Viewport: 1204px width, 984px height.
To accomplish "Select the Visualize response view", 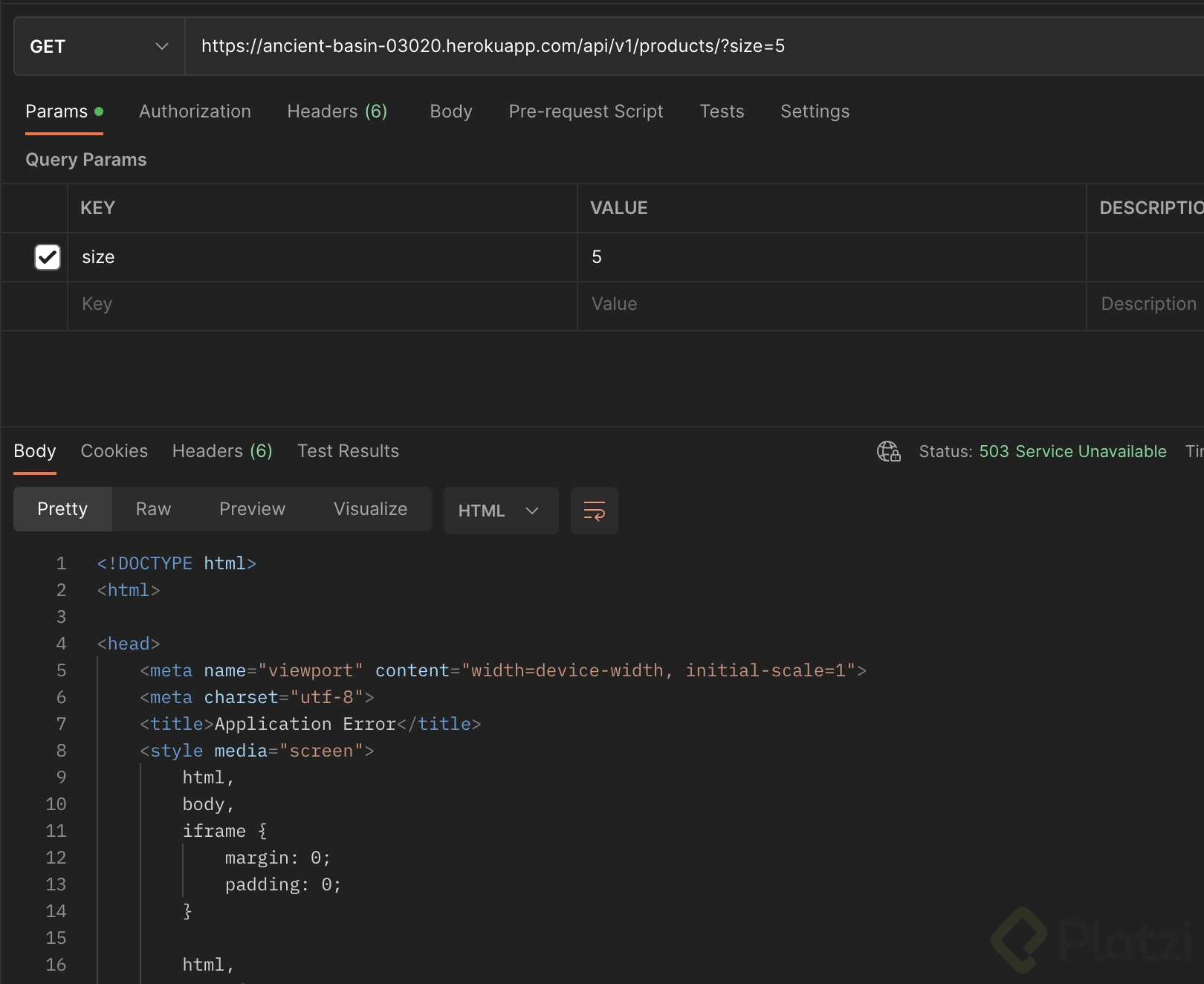I will (x=370, y=509).
